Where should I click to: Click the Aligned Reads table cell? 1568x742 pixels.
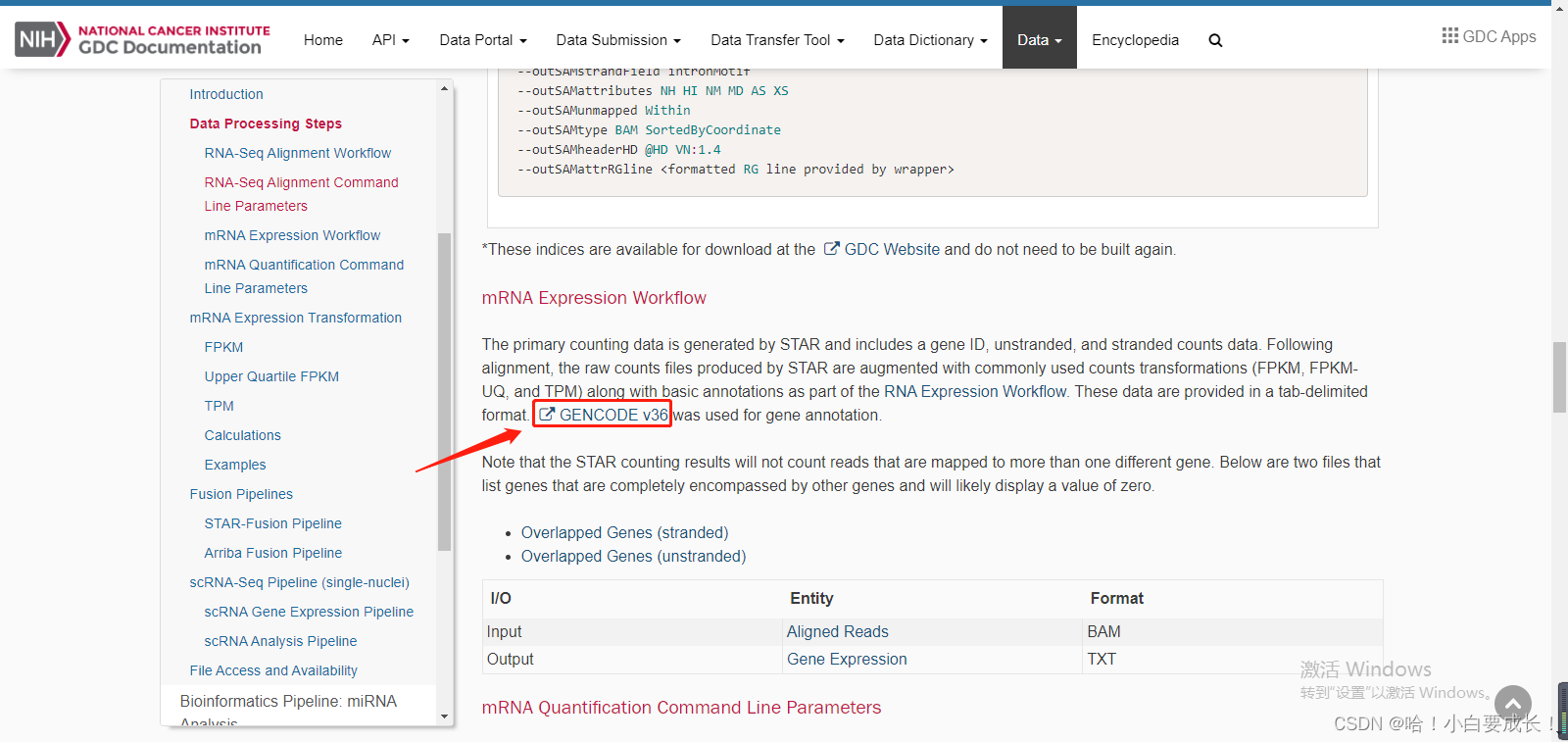pos(933,632)
